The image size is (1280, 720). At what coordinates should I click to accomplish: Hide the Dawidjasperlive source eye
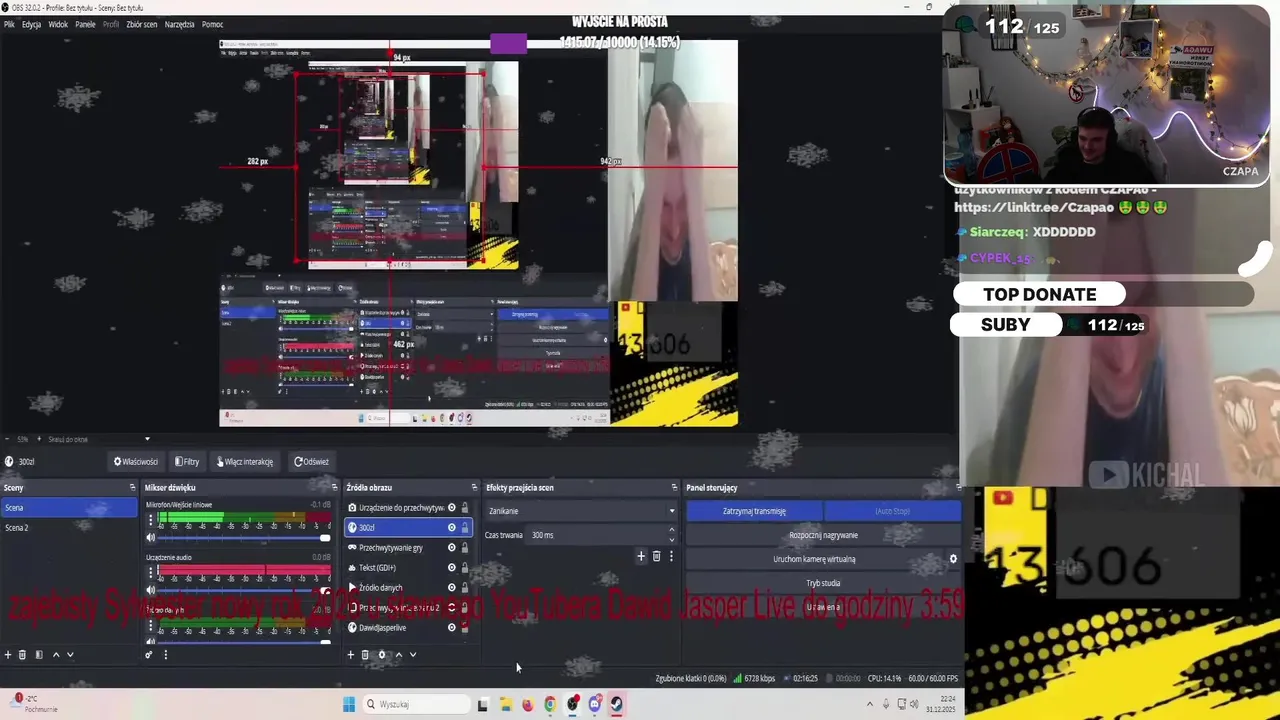pos(452,628)
